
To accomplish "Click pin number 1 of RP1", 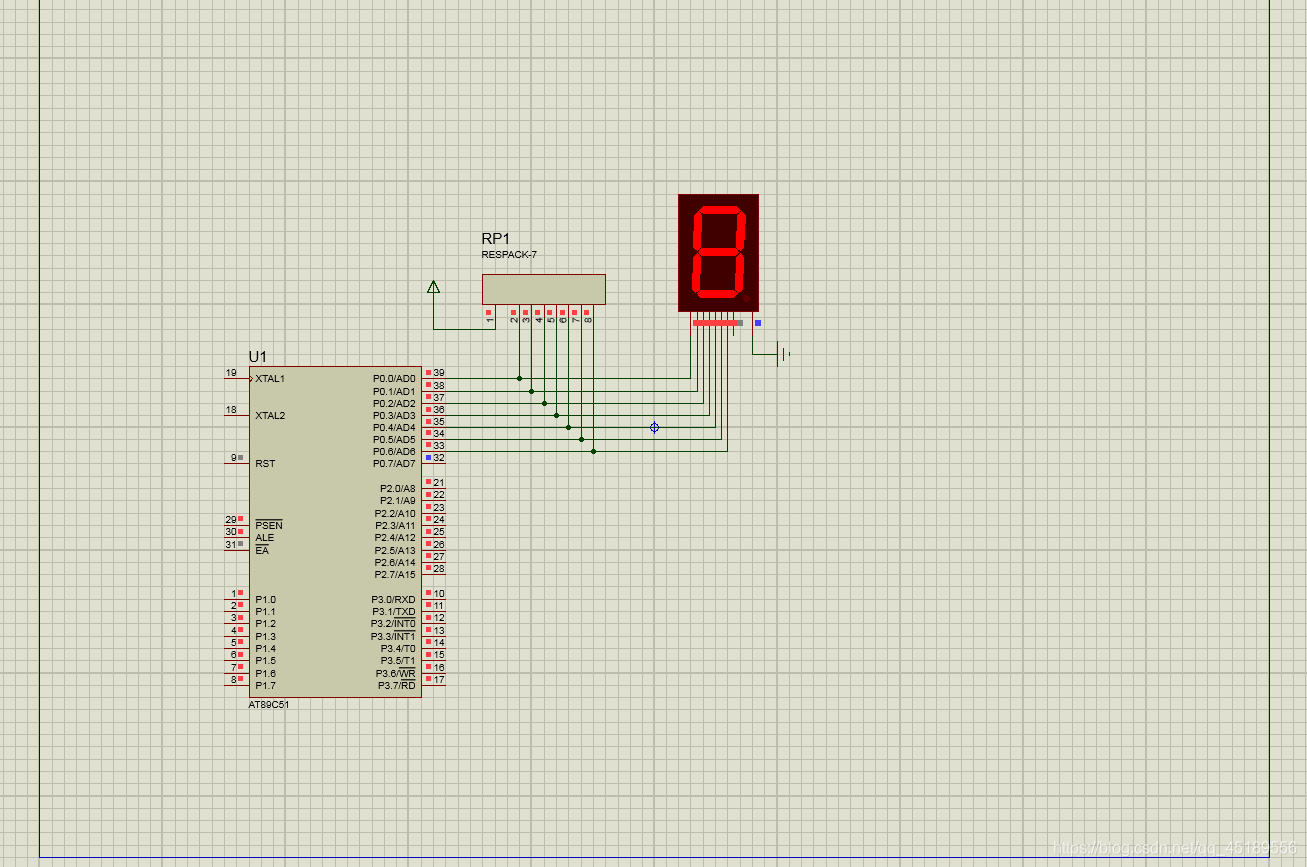I will point(490,320).
